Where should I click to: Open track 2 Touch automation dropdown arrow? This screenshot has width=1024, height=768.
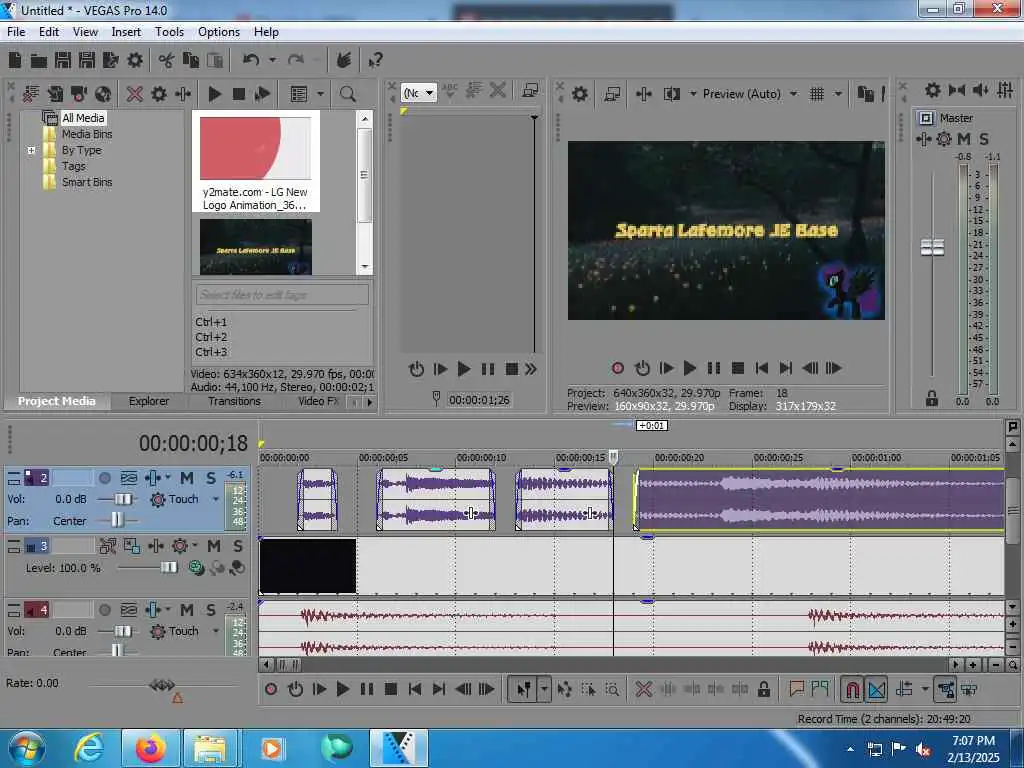pos(216,500)
